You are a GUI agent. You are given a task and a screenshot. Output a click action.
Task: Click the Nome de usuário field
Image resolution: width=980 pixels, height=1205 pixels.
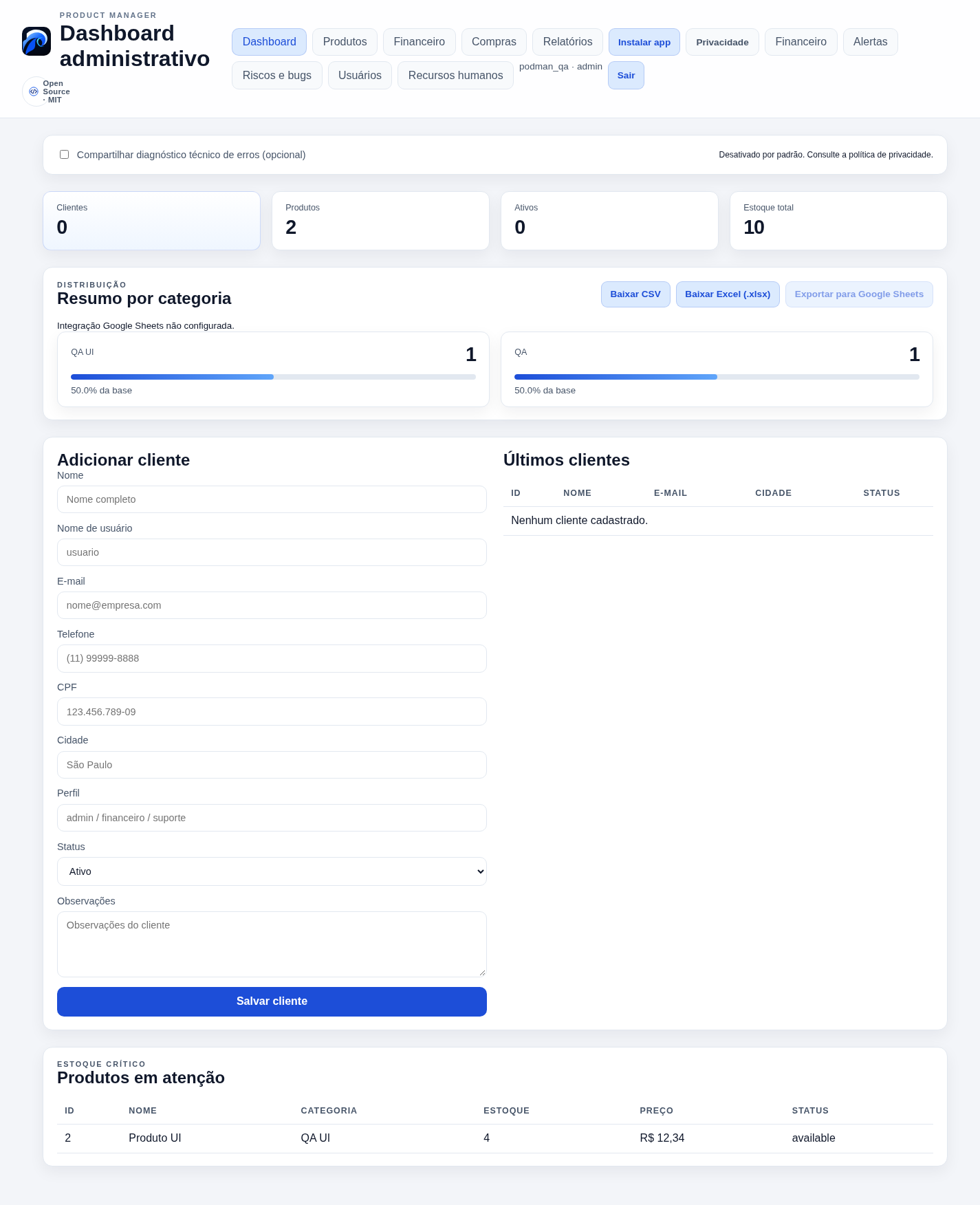[272, 552]
